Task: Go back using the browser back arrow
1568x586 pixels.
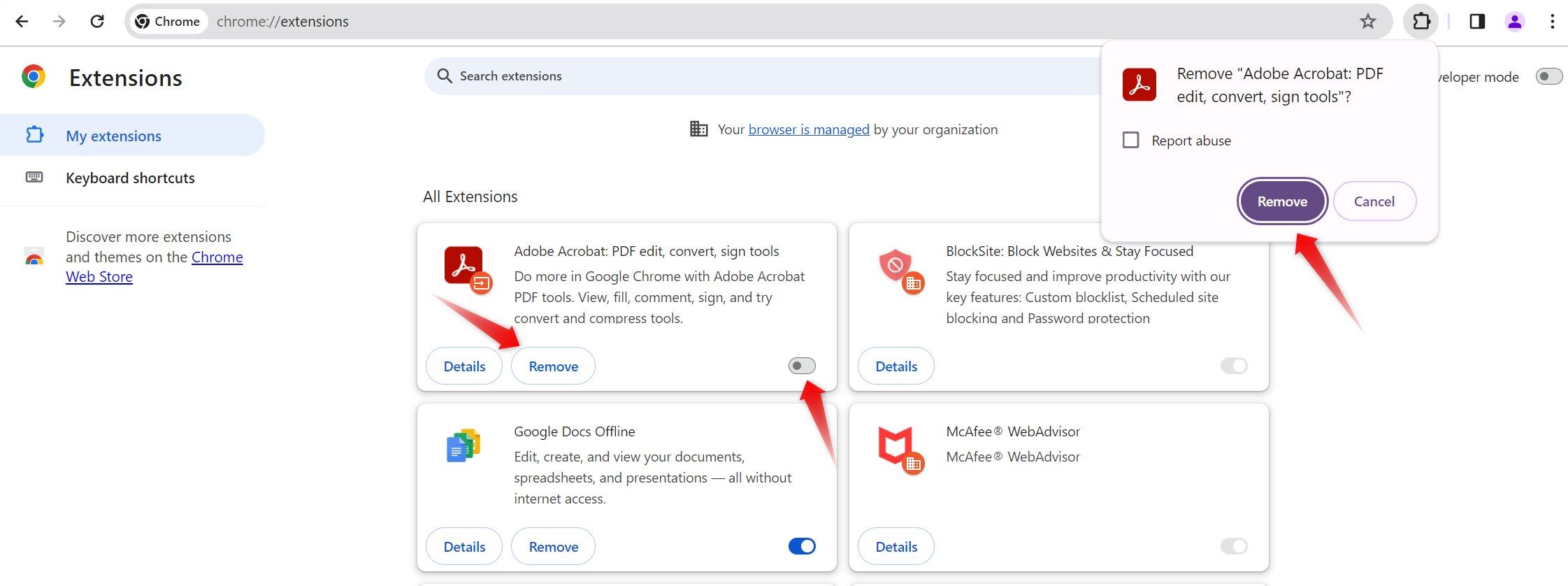Action: 22,21
